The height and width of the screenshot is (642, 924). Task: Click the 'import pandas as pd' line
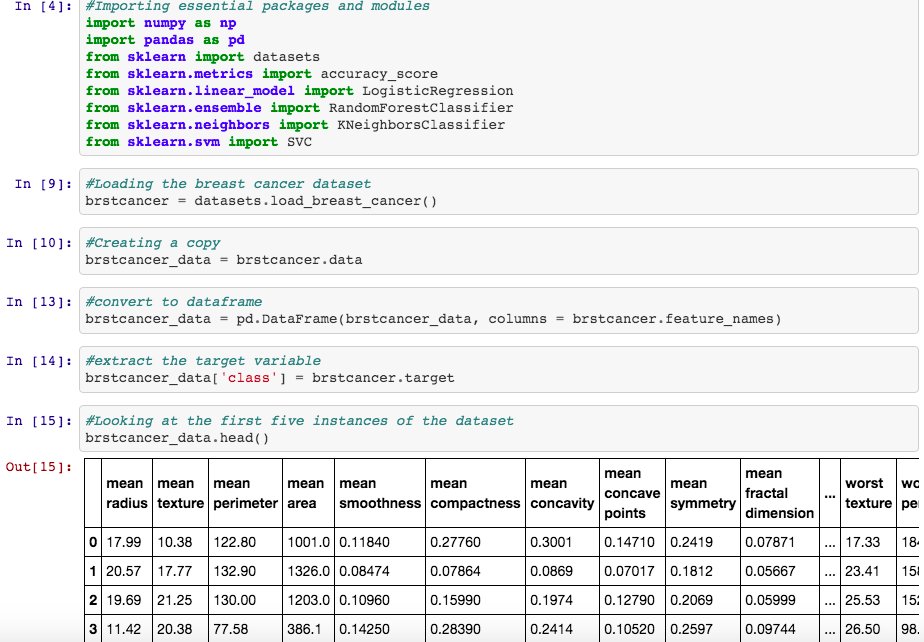(165, 40)
